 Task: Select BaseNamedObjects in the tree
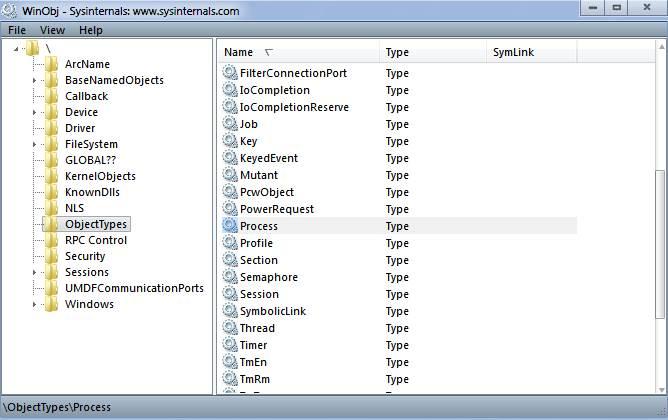[x=114, y=80]
